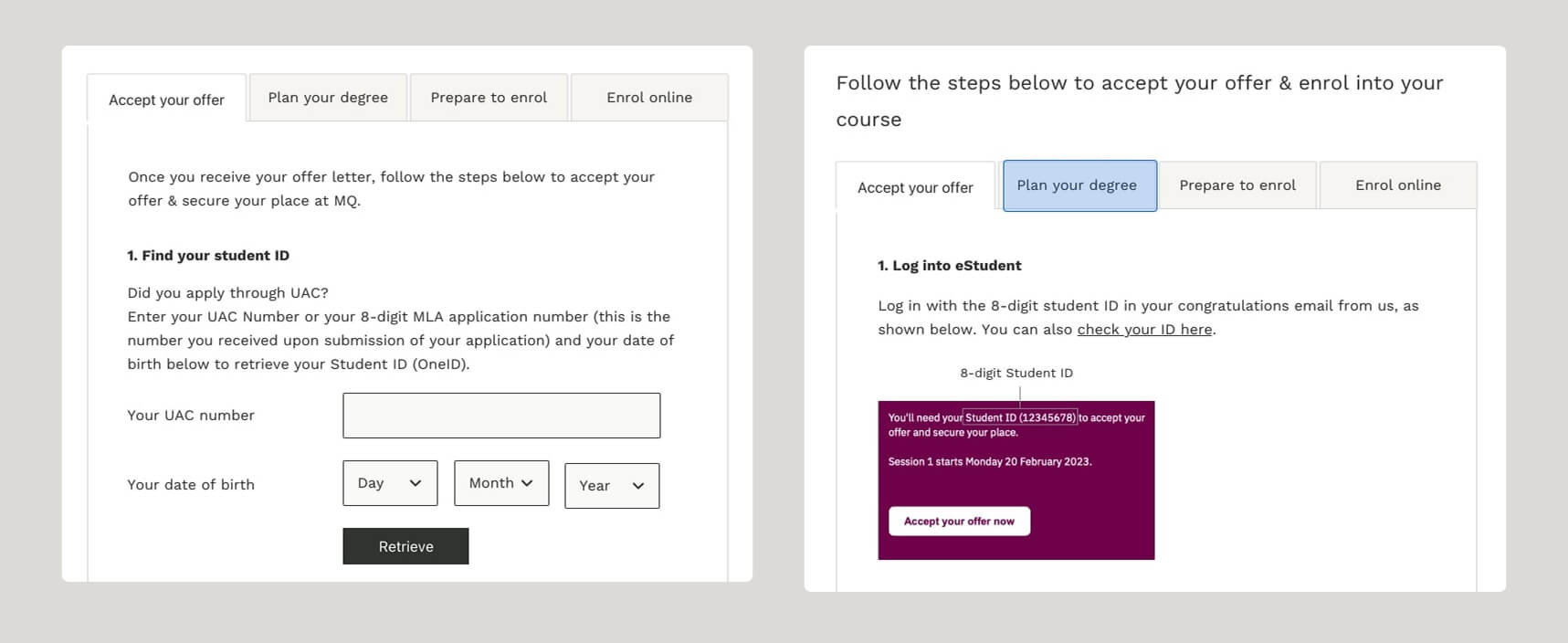The image size is (1568, 643).
Task: Follow the 'check your ID here' link
Action: (1144, 330)
